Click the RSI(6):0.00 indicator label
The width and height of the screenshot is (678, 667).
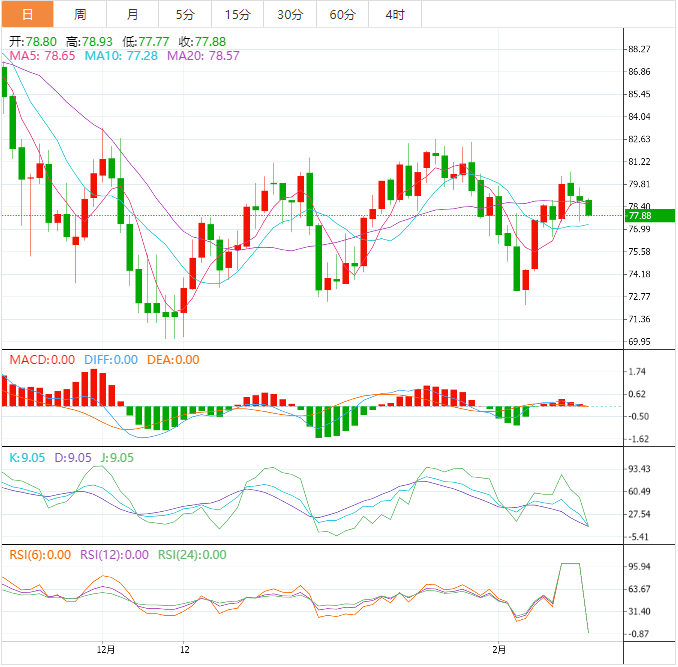point(40,555)
